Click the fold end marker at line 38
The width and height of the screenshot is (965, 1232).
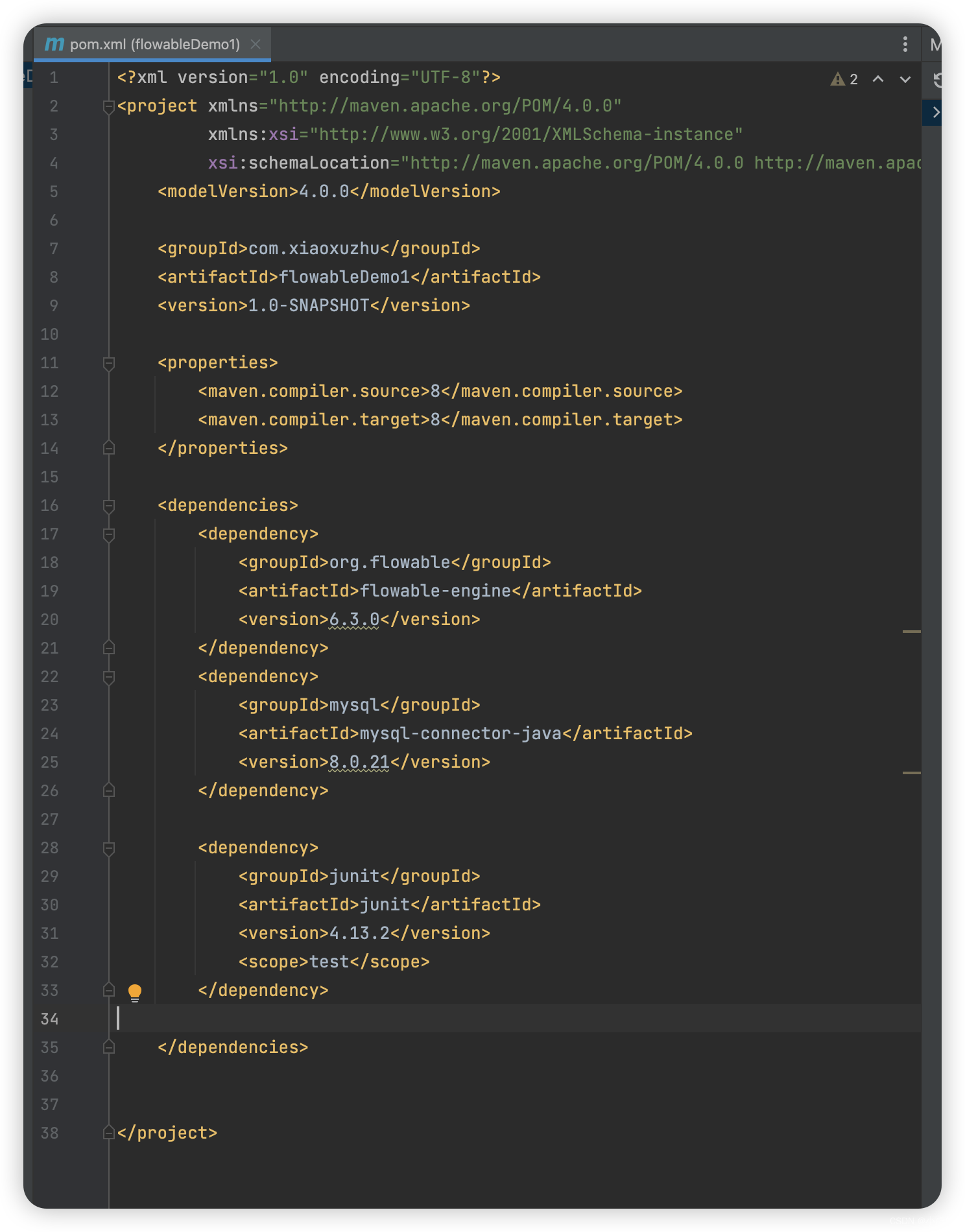coord(109,1133)
